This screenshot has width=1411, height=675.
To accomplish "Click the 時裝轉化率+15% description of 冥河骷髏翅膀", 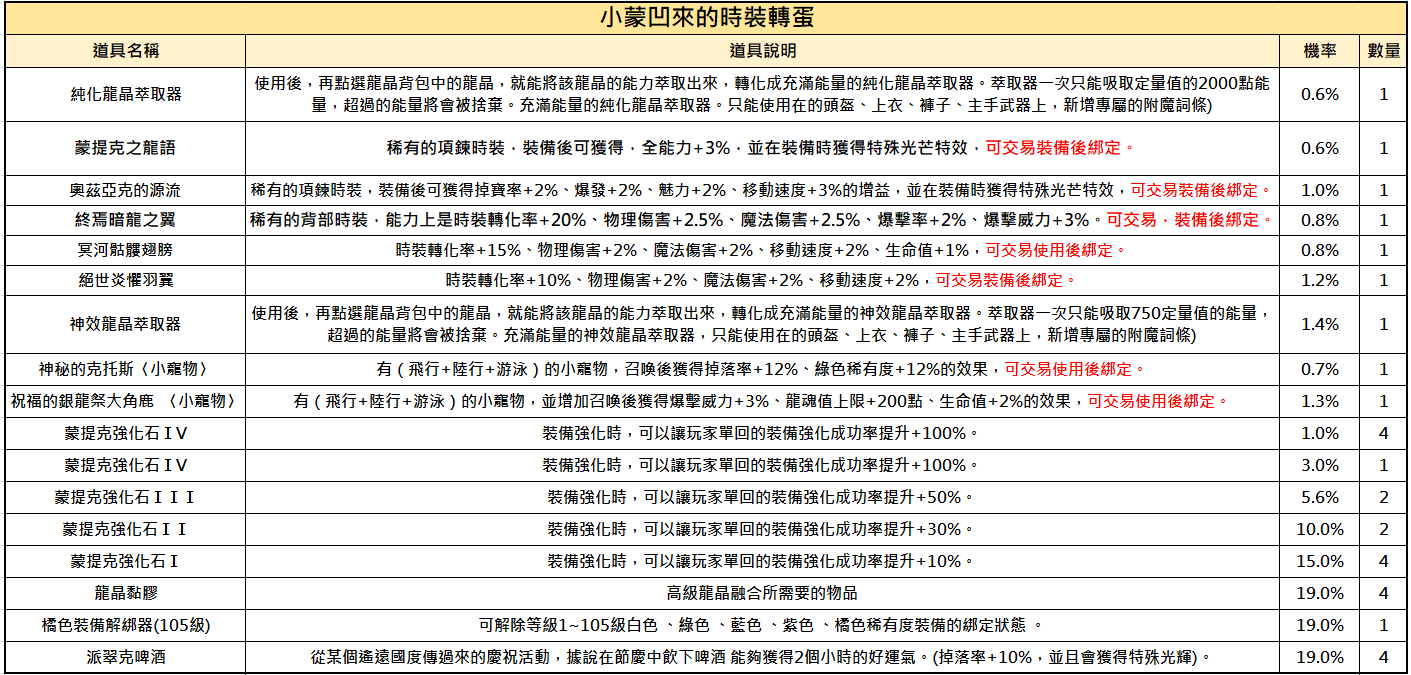I will [762, 250].
